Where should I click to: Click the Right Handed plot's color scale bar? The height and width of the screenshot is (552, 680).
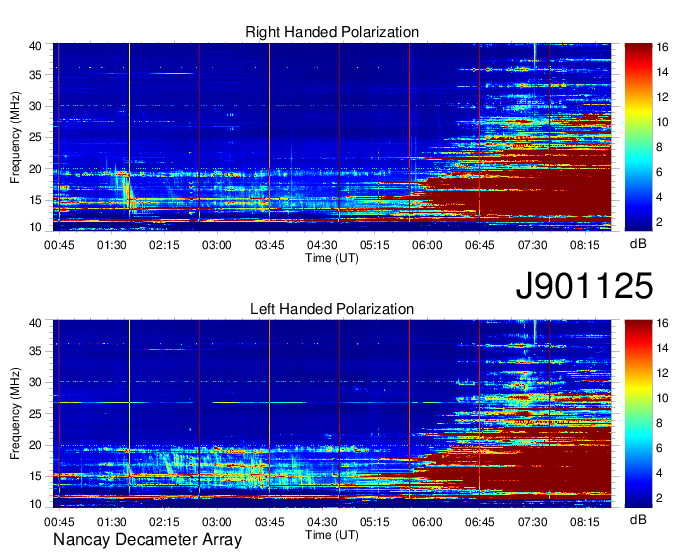click(x=638, y=137)
